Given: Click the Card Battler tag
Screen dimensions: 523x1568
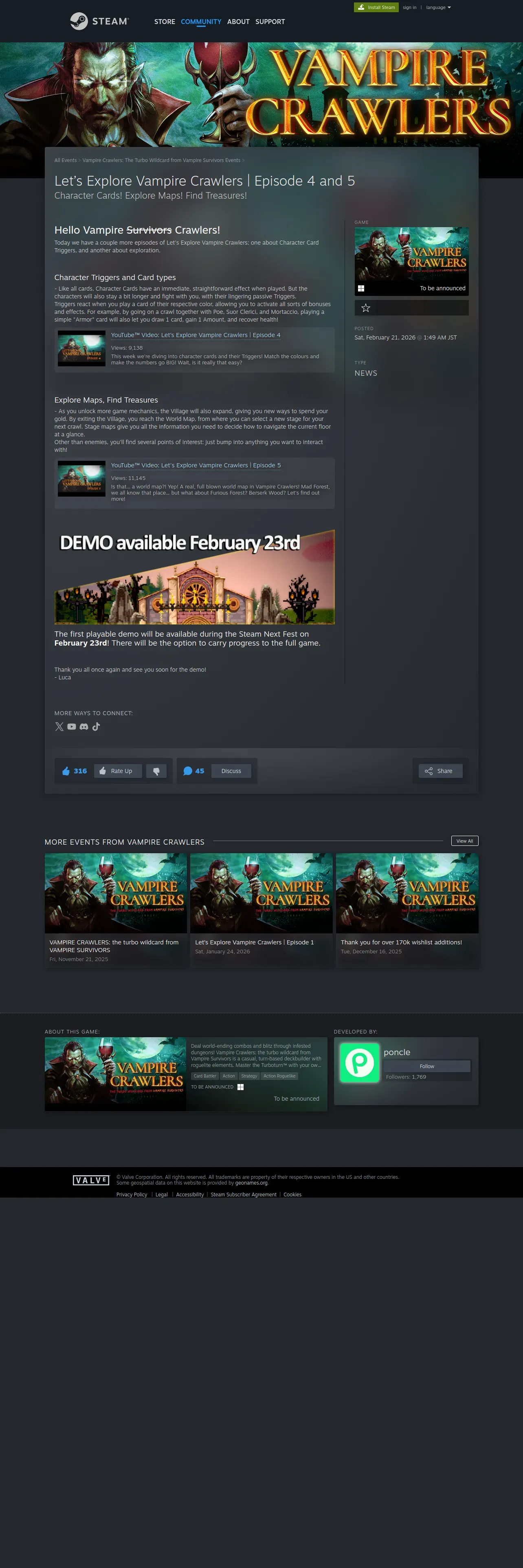Looking at the screenshot, I should [x=204, y=1076].
